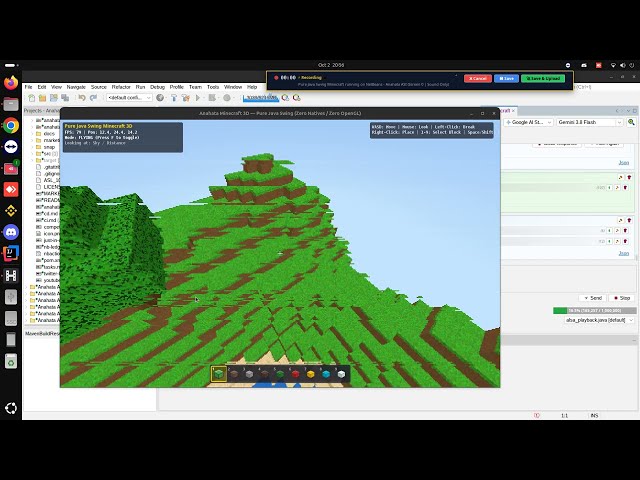
Task: Click the Stop button in chat panel
Action: [622, 298]
